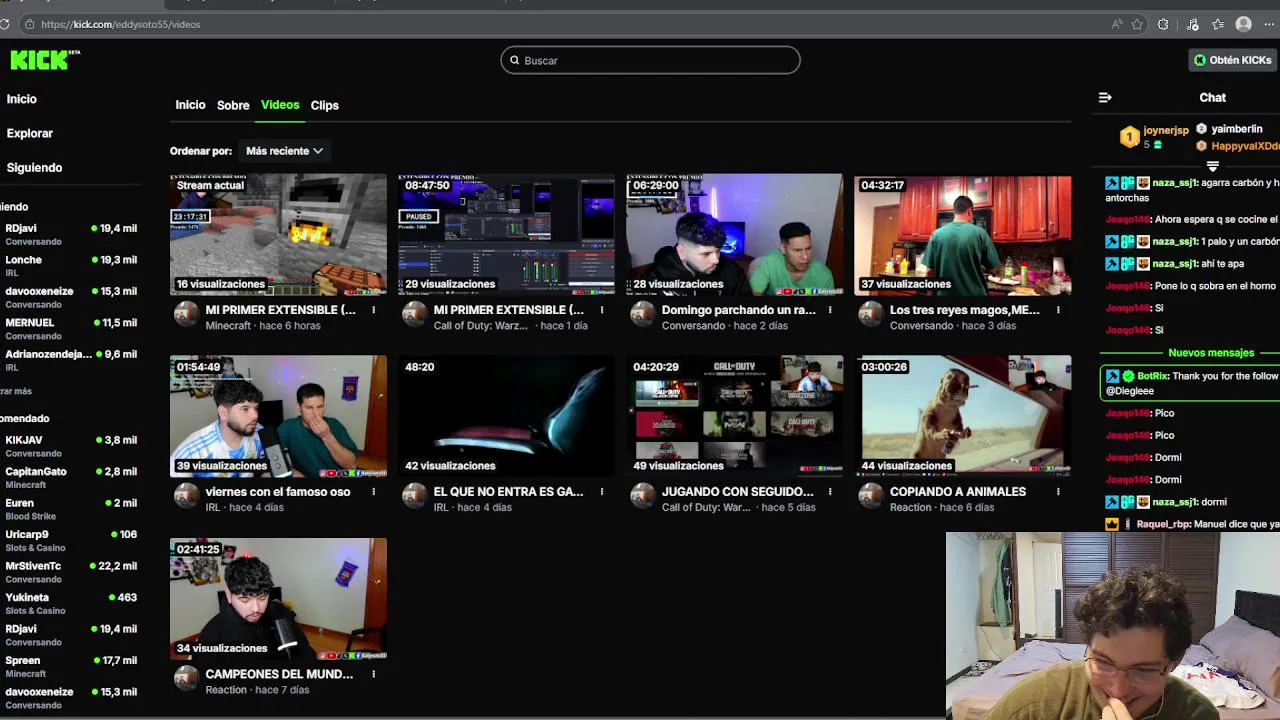Click the Nuevos mensajes chat banner

pos(1210,353)
